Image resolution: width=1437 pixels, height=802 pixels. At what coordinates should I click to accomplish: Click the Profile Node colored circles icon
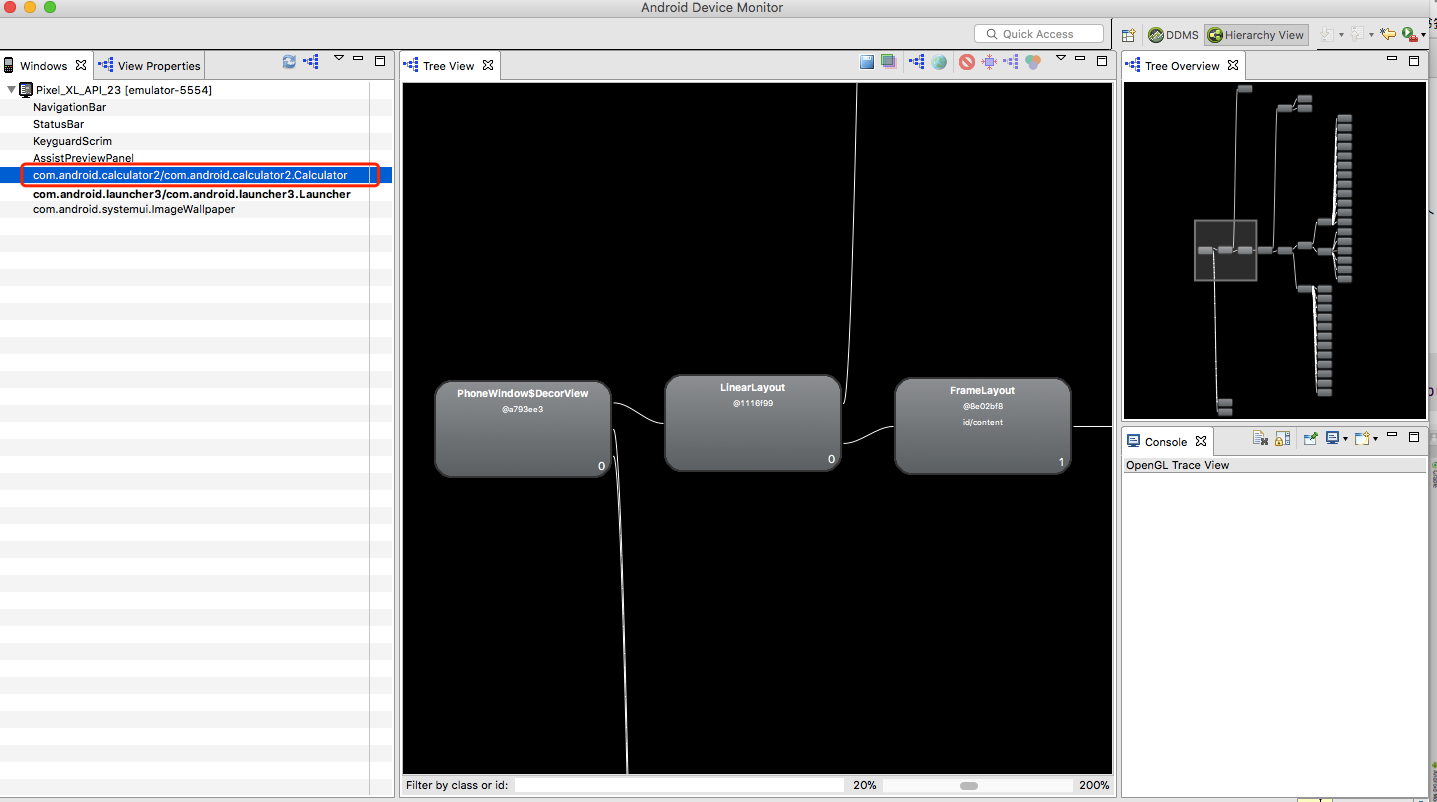(1033, 62)
